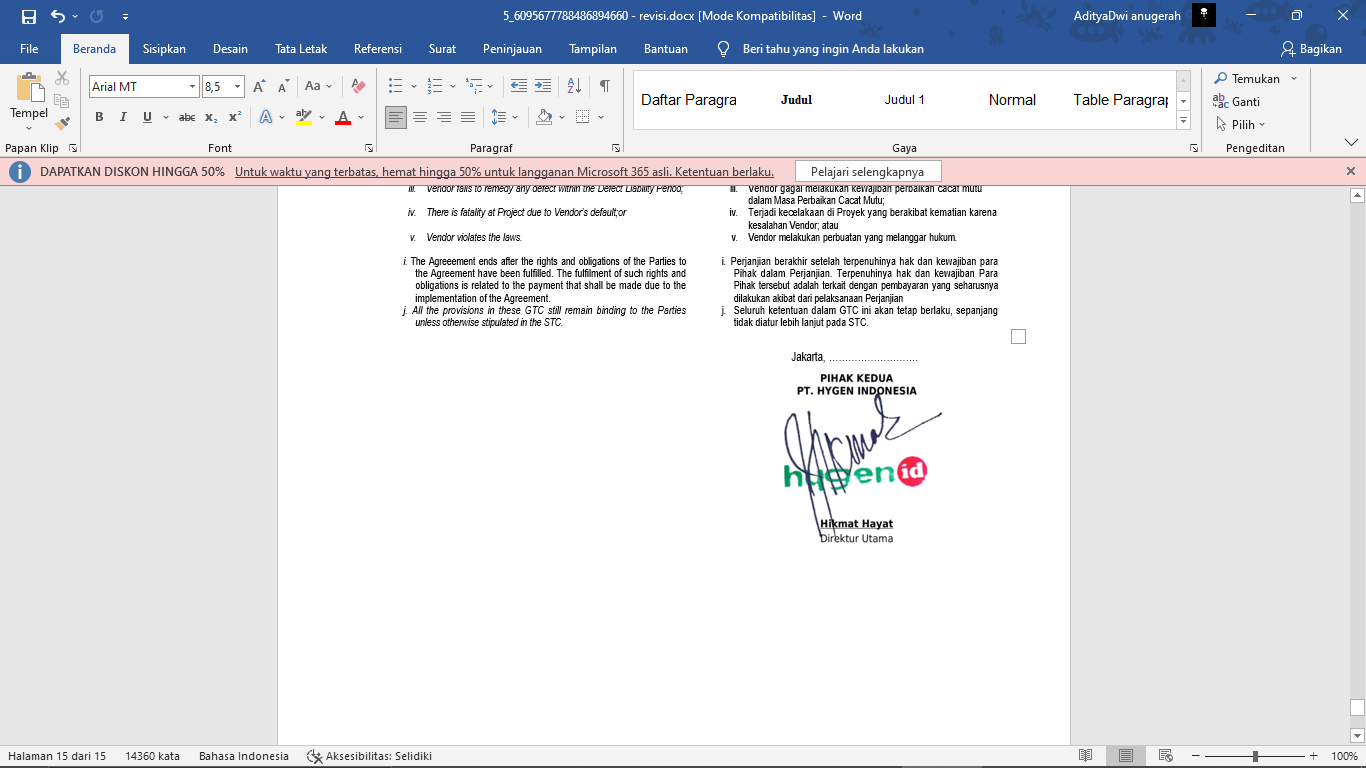This screenshot has height=768, width=1366.
Task: Click the Pelajari selengkapnya button
Action: (x=867, y=172)
